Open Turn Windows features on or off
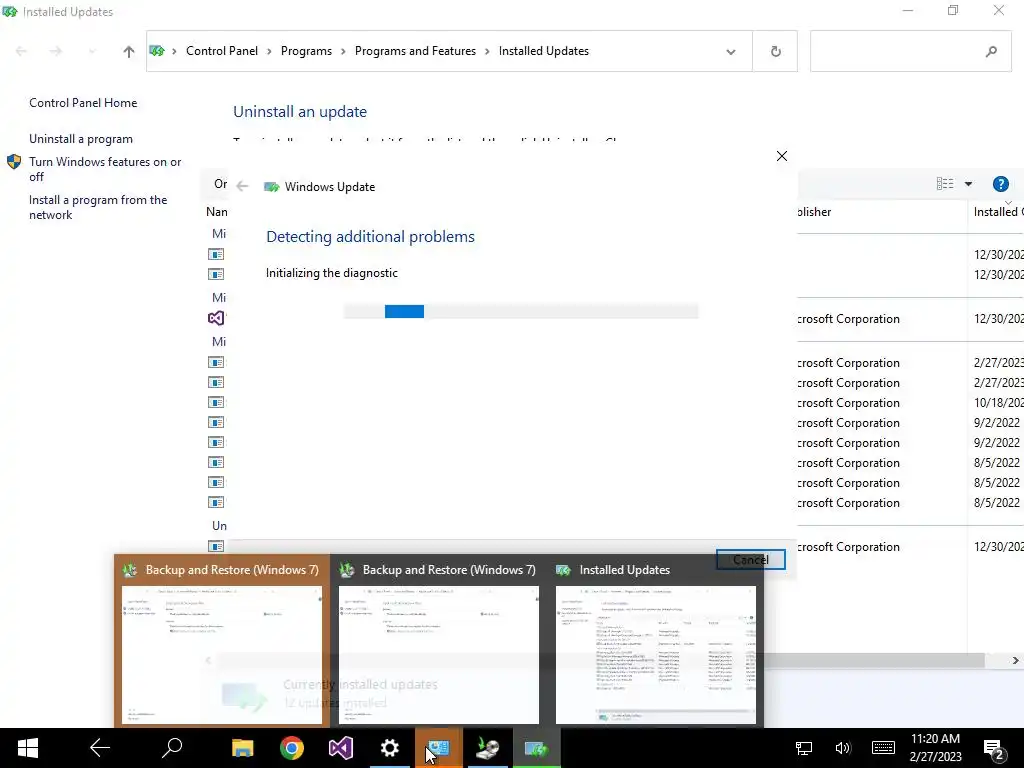This screenshot has width=1024, height=768. click(x=105, y=168)
